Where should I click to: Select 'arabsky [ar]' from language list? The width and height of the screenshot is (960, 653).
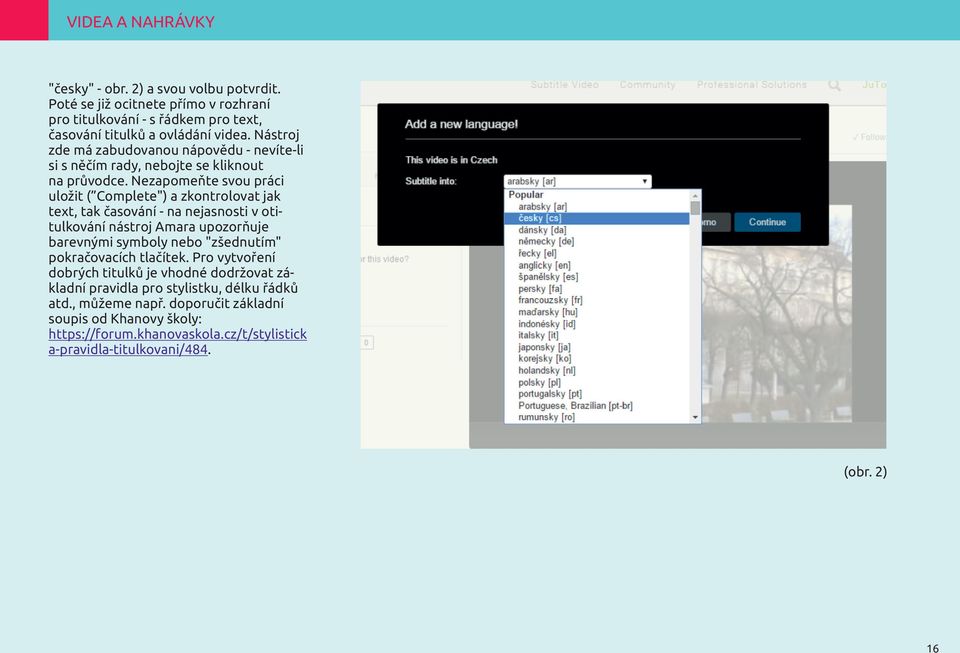click(596, 207)
